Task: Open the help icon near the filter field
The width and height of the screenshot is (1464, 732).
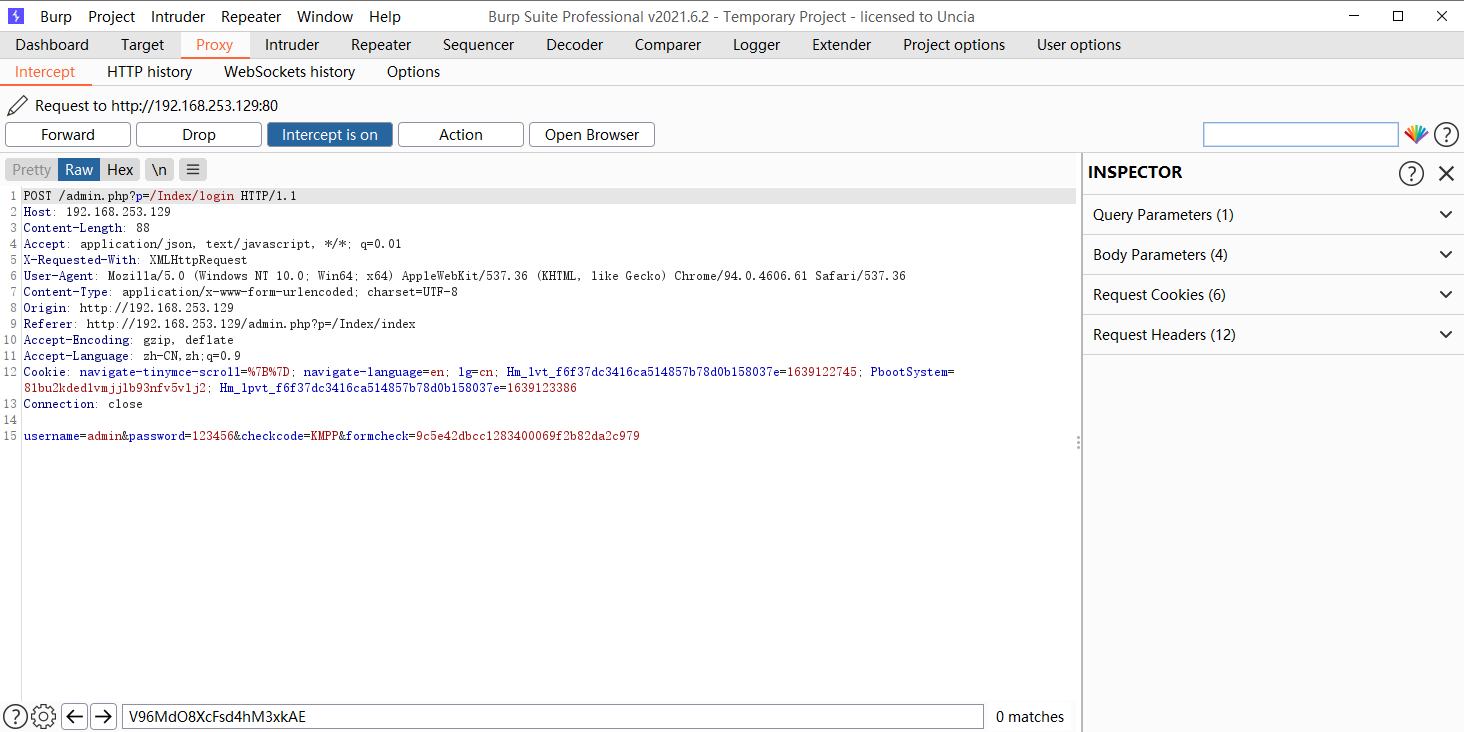Action: tap(1446, 134)
